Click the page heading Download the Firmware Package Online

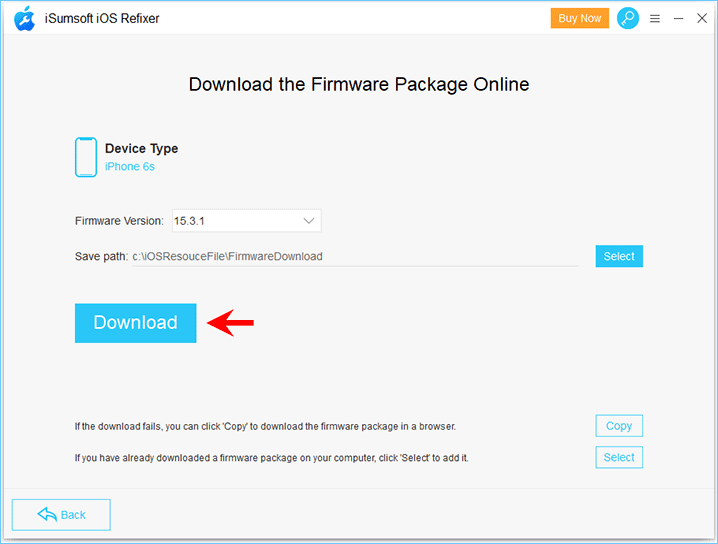pyautogui.click(x=359, y=84)
